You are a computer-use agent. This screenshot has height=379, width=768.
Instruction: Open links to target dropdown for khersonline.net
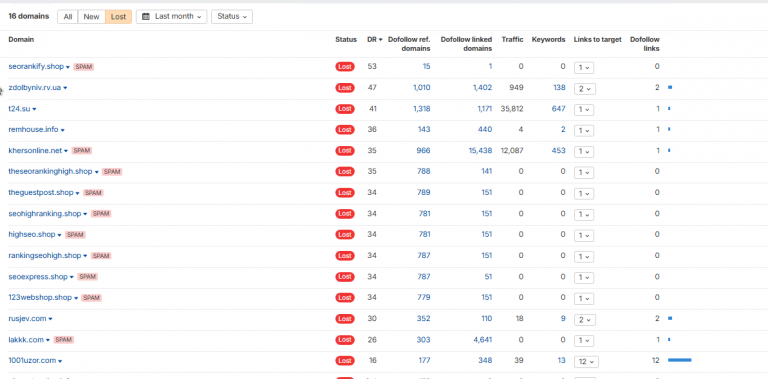(x=584, y=152)
